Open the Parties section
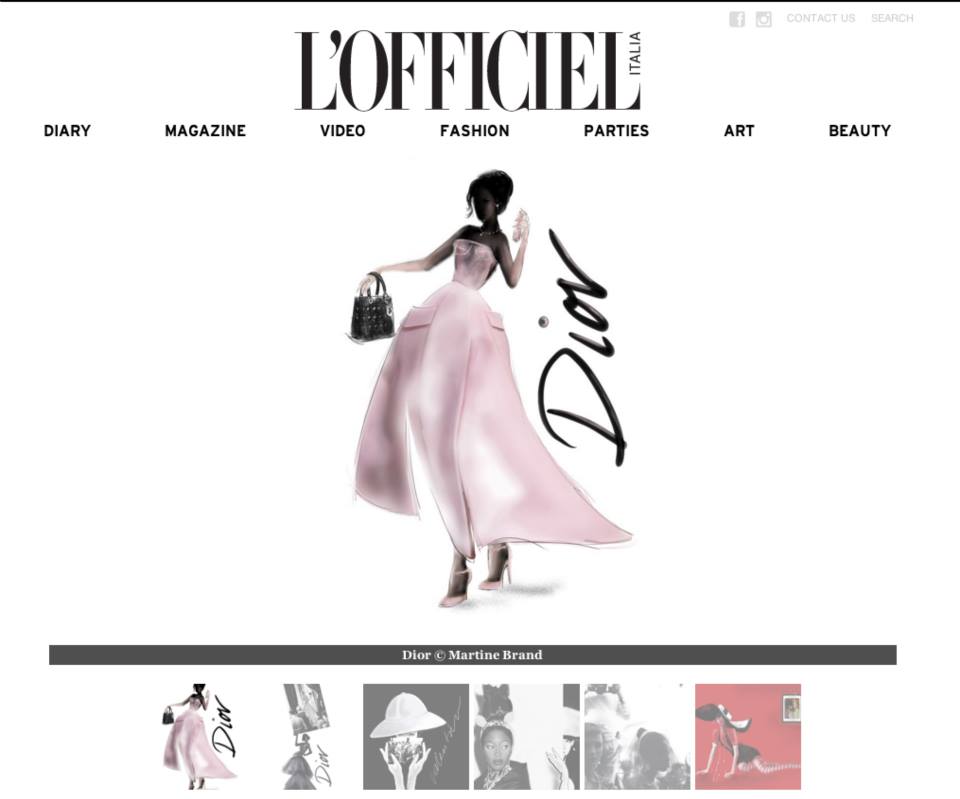This screenshot has width=960, height=799. 616,130
